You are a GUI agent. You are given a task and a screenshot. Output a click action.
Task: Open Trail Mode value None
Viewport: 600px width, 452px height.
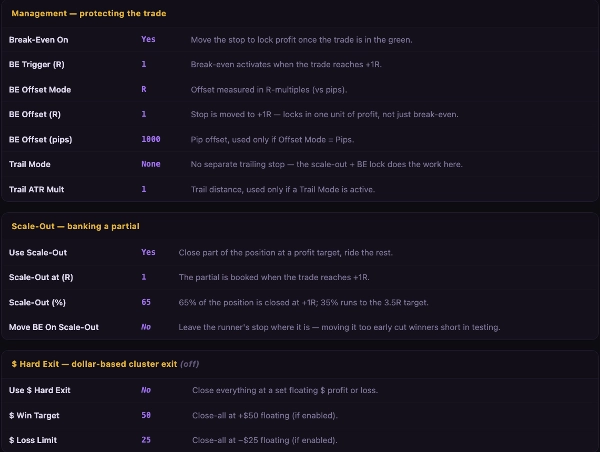coord(151,164)
